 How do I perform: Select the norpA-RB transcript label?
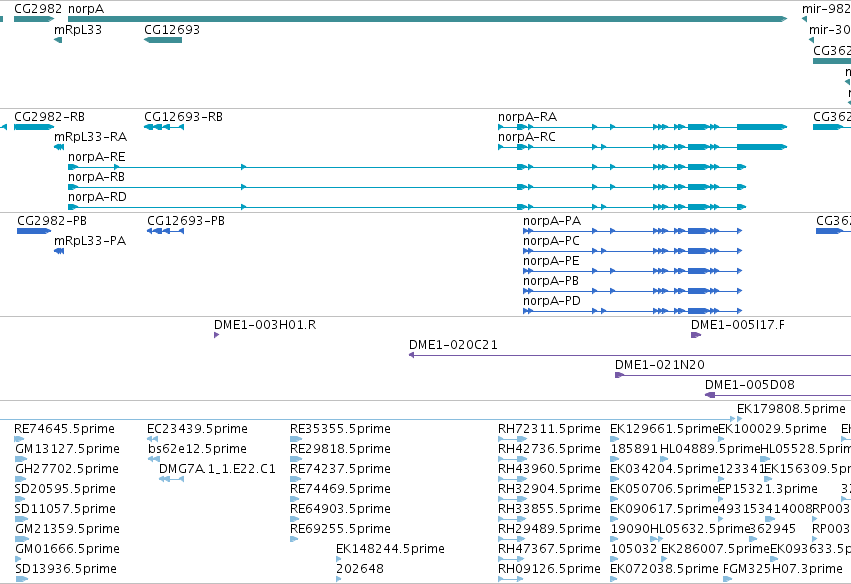(97, 177)
